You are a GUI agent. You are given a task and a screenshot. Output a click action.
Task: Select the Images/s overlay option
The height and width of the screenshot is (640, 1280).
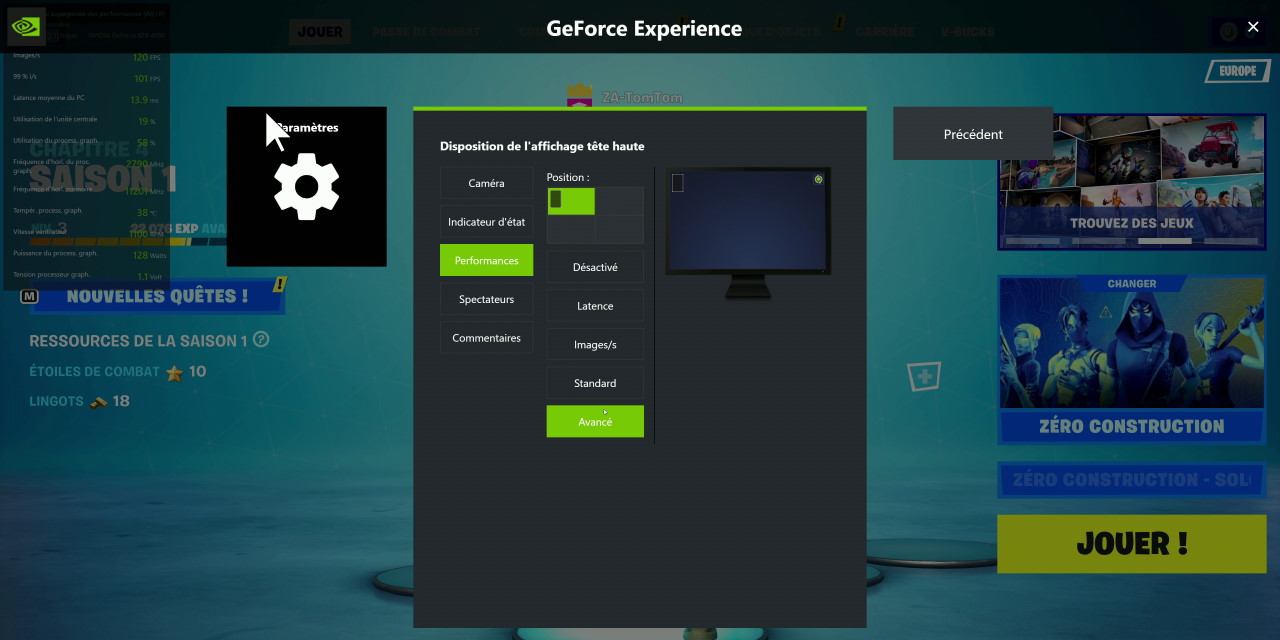(595, 345)
